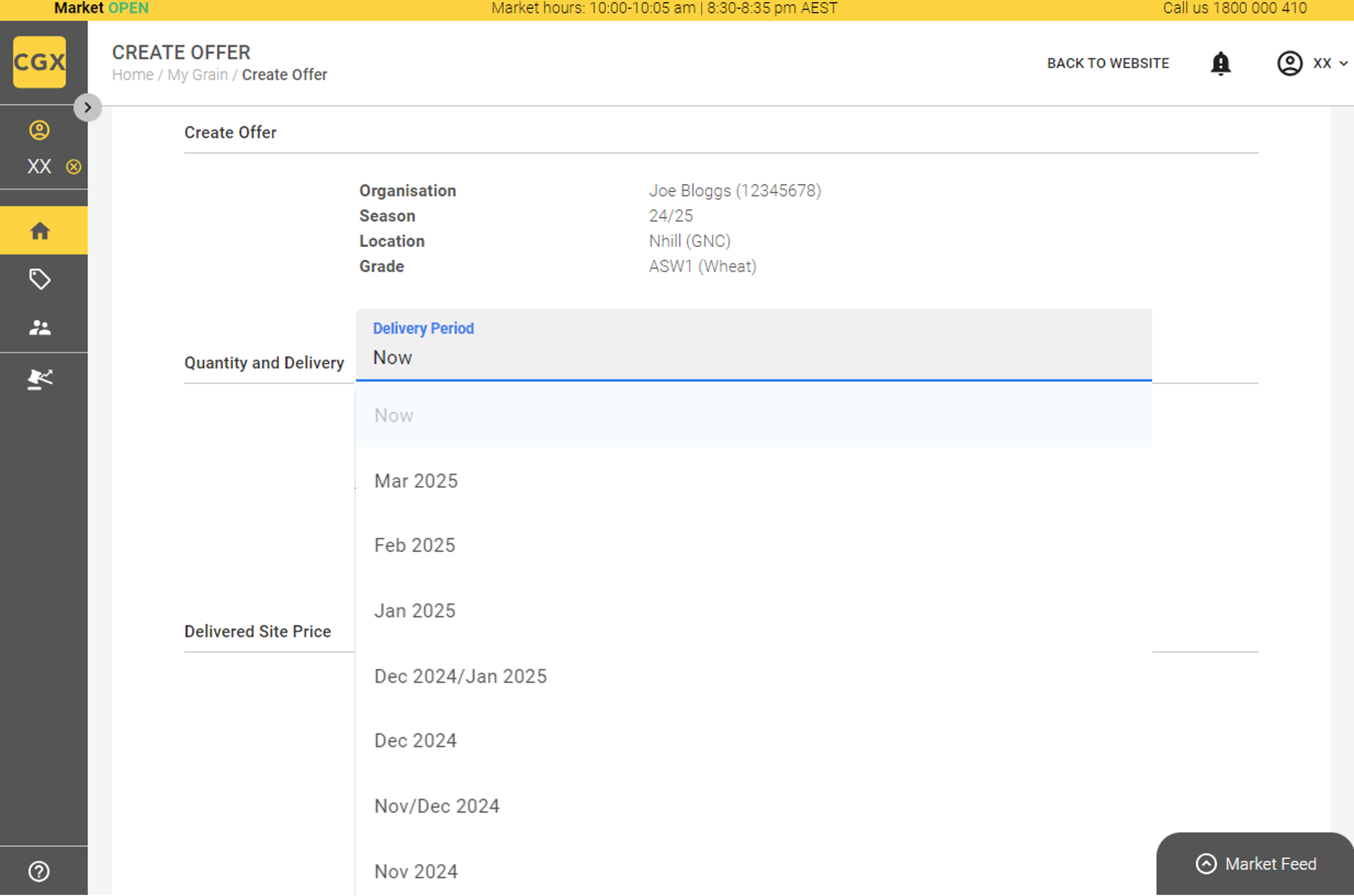Screen dimensions: 1354x896
Task: Open My Grain breadcrumb link
Action: (197, 75)
